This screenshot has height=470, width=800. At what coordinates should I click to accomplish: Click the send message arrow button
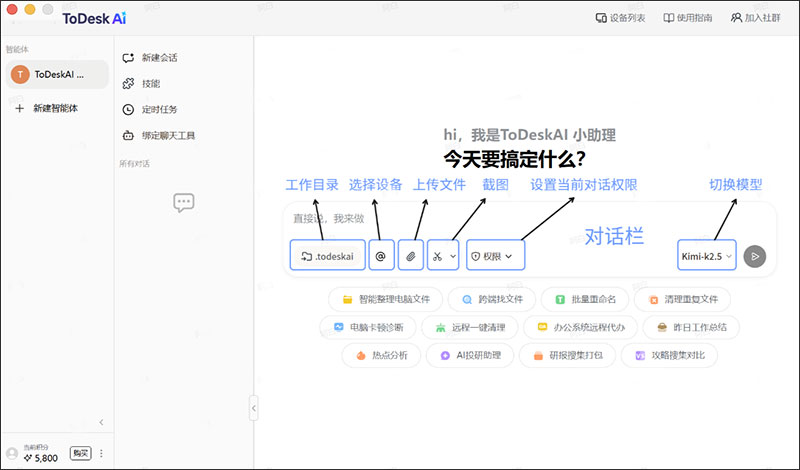(x=755, y=256)
